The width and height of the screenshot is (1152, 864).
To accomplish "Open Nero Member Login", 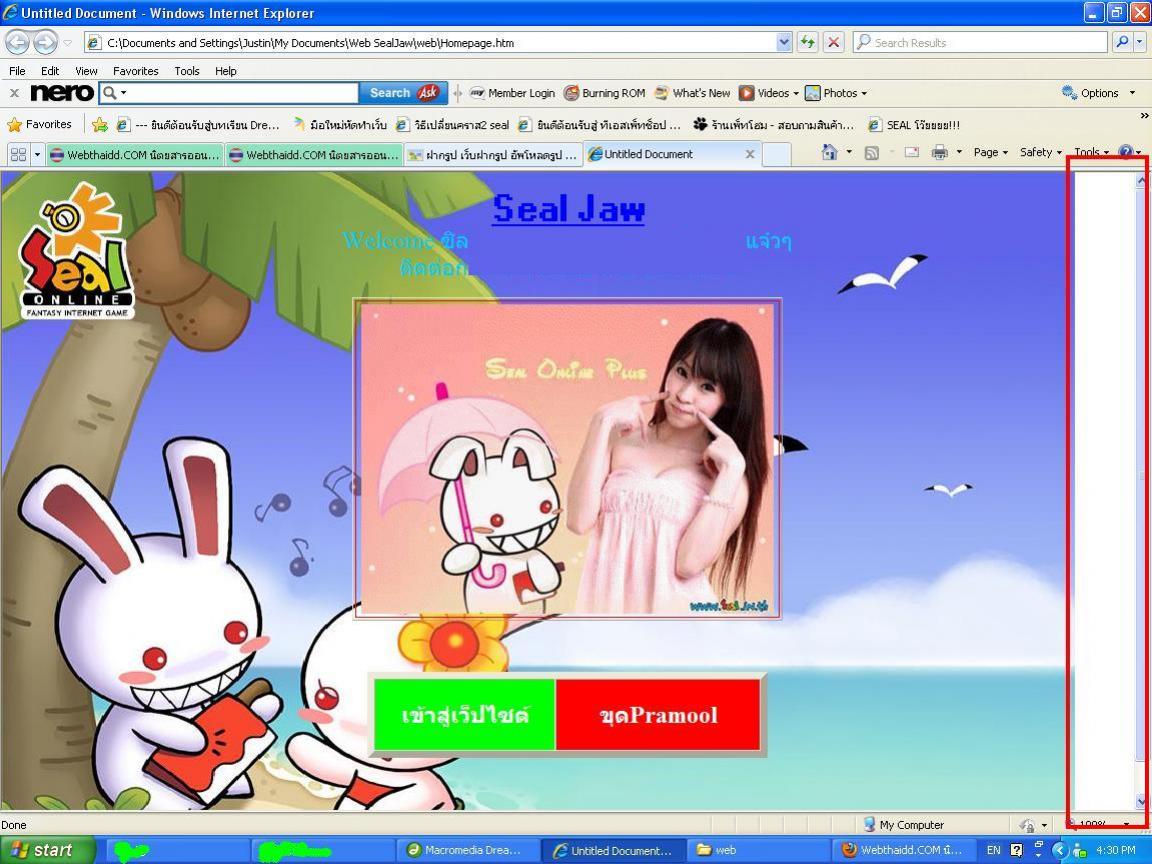I will click(513, 93).
